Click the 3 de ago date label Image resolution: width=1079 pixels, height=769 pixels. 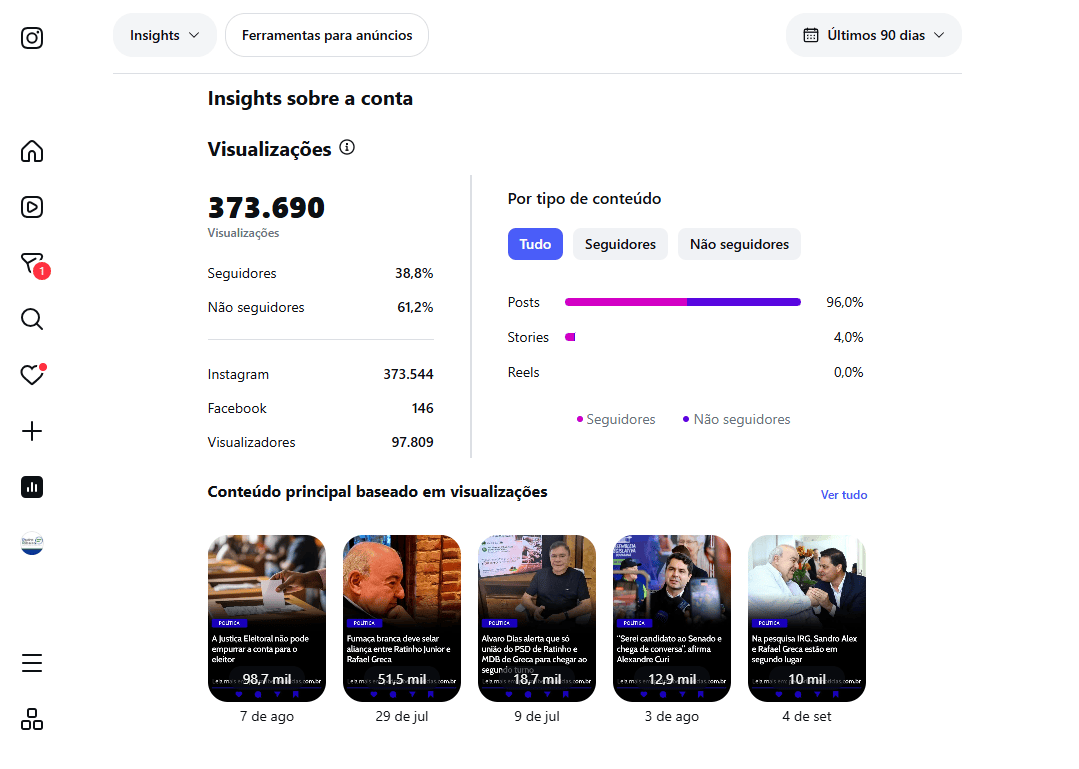point(672,716)
